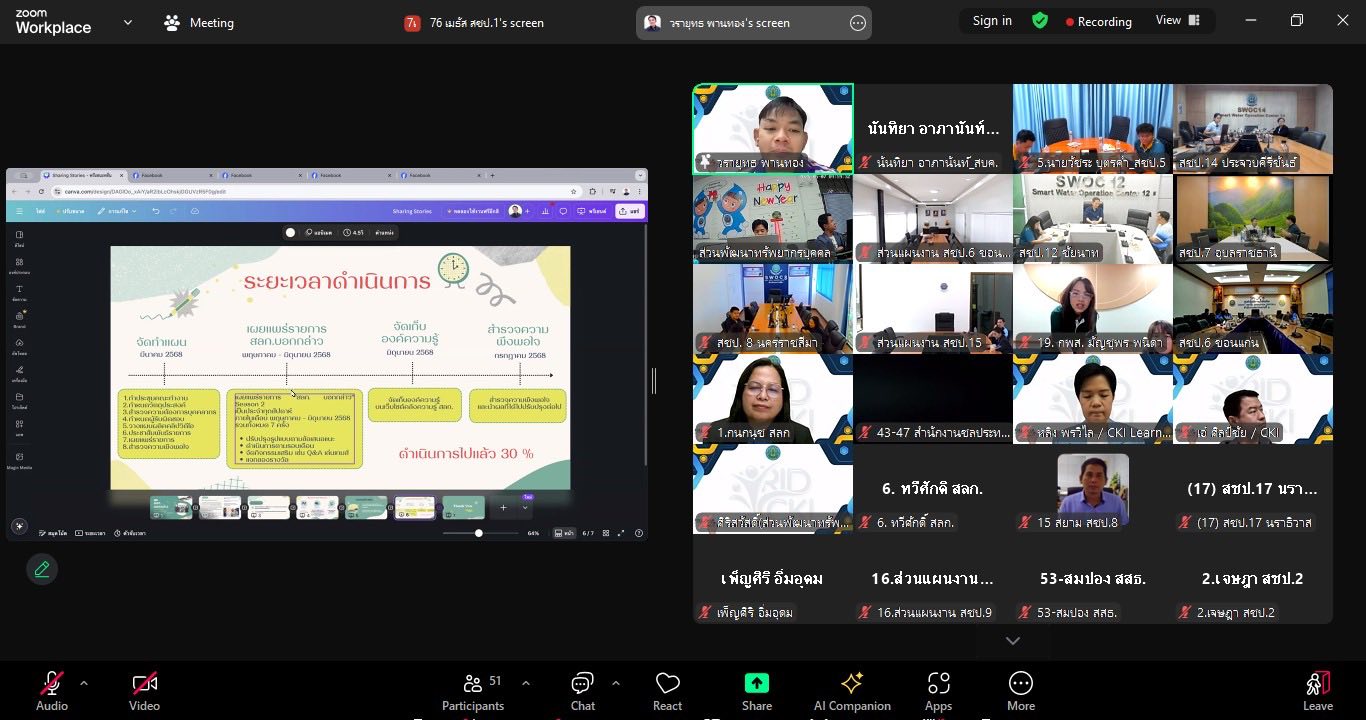Open the React emoji menu
The image size is (1366, 720).
[667, 691]
